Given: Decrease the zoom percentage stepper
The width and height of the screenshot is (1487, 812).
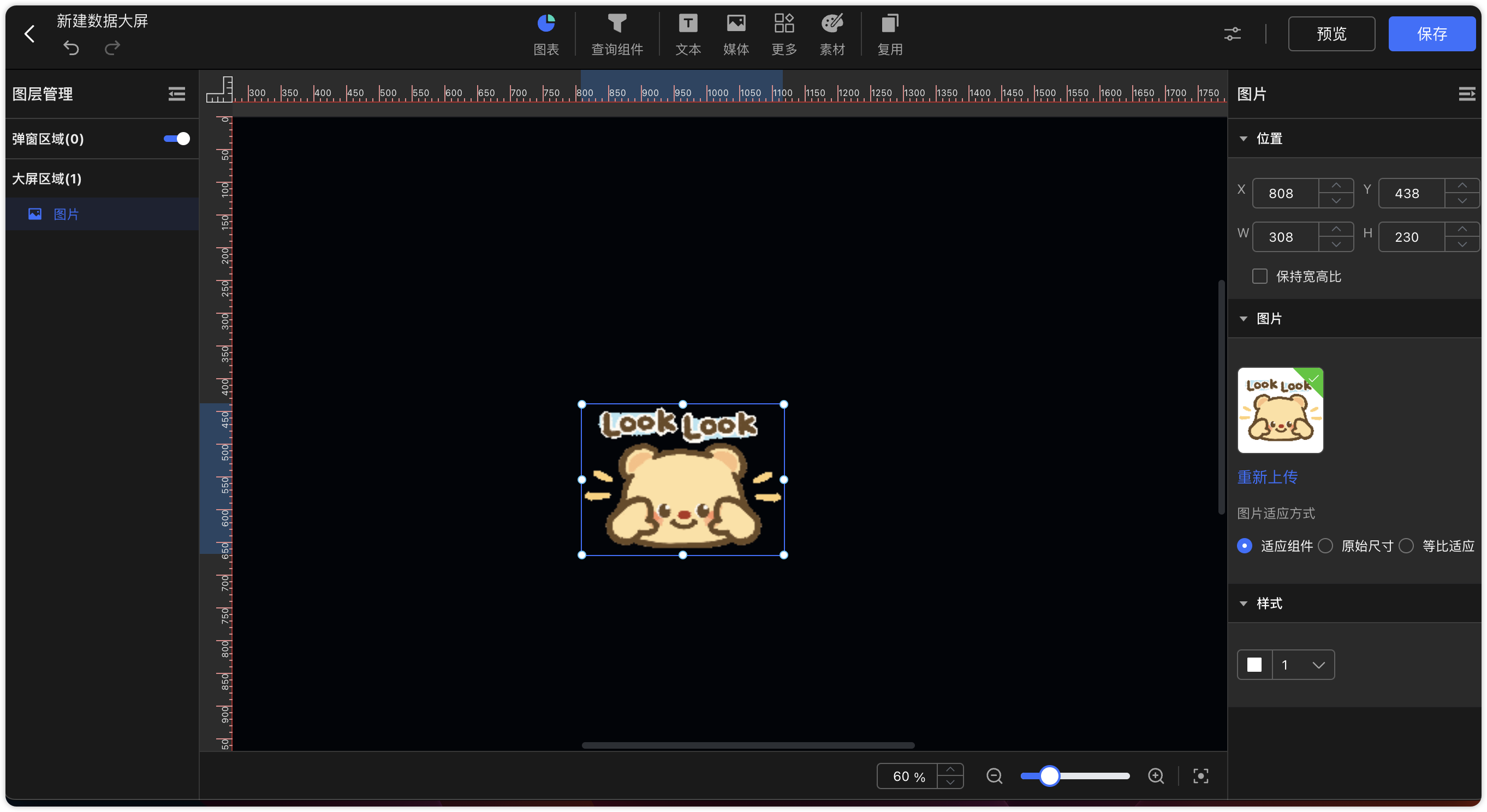Looking at the screenshot, I should click(950, 783).
